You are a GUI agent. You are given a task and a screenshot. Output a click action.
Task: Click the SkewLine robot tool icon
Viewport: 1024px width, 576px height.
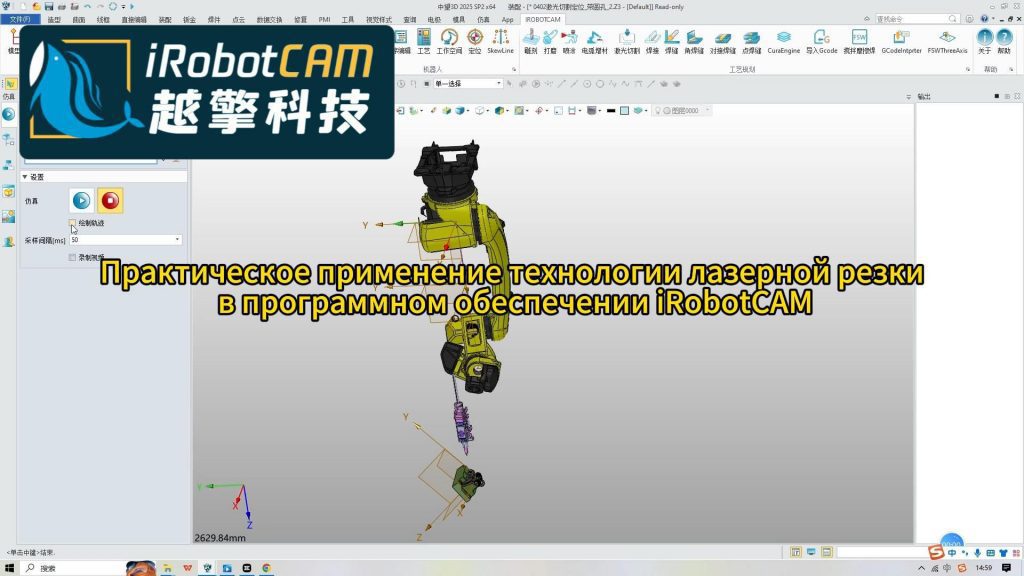(500, 41)
